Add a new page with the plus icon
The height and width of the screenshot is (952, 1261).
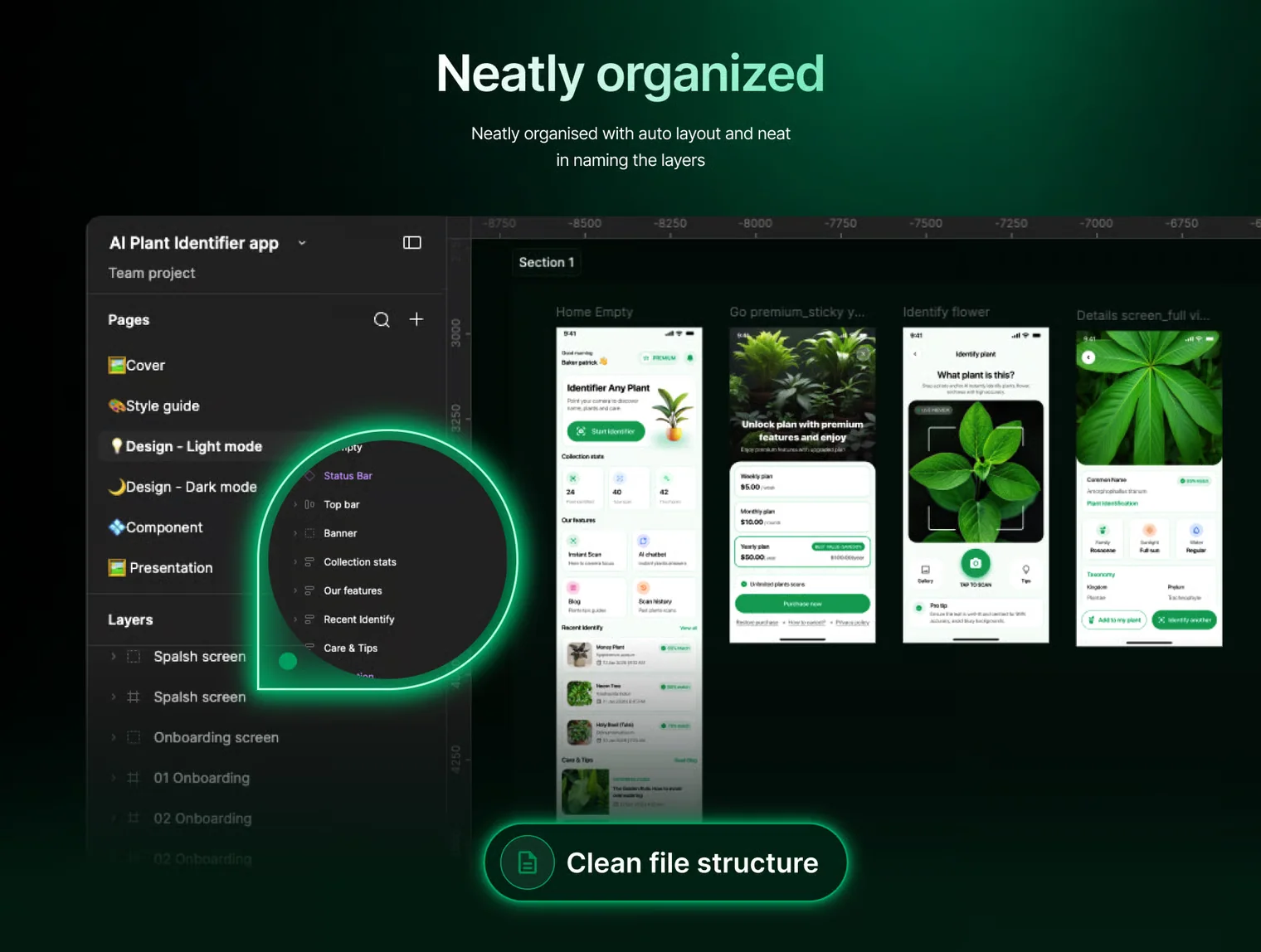(x=416, y=319)
